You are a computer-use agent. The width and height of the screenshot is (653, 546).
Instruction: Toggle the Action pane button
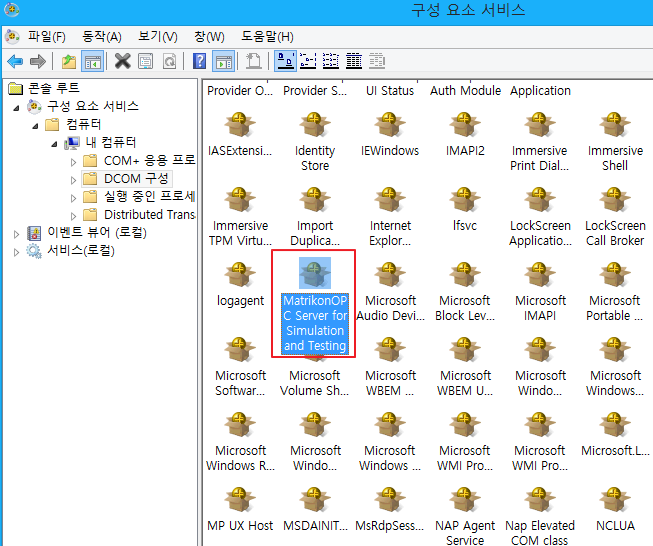point(224,62)
